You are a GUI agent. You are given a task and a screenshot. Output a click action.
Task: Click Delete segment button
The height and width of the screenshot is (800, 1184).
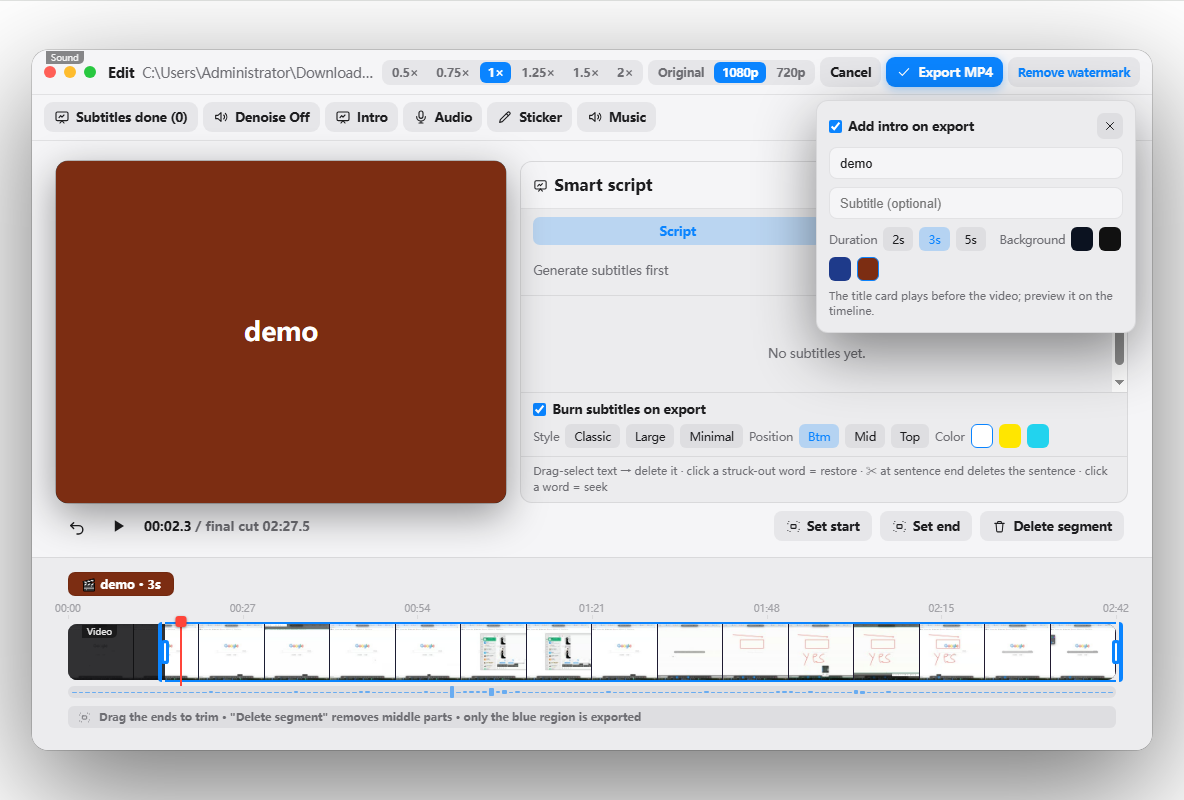click(1052, 527)
